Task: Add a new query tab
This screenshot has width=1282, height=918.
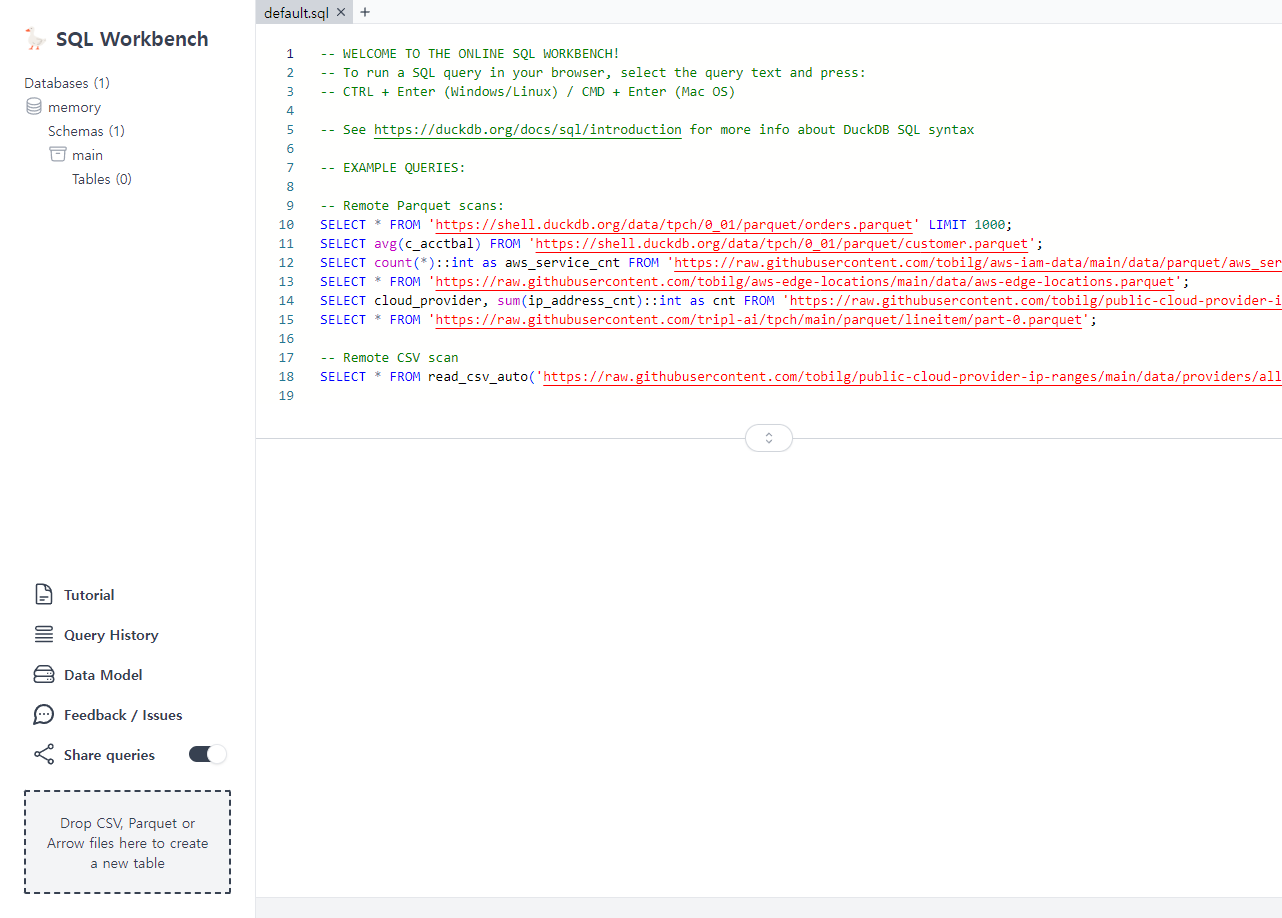Action: click(365, 12)
